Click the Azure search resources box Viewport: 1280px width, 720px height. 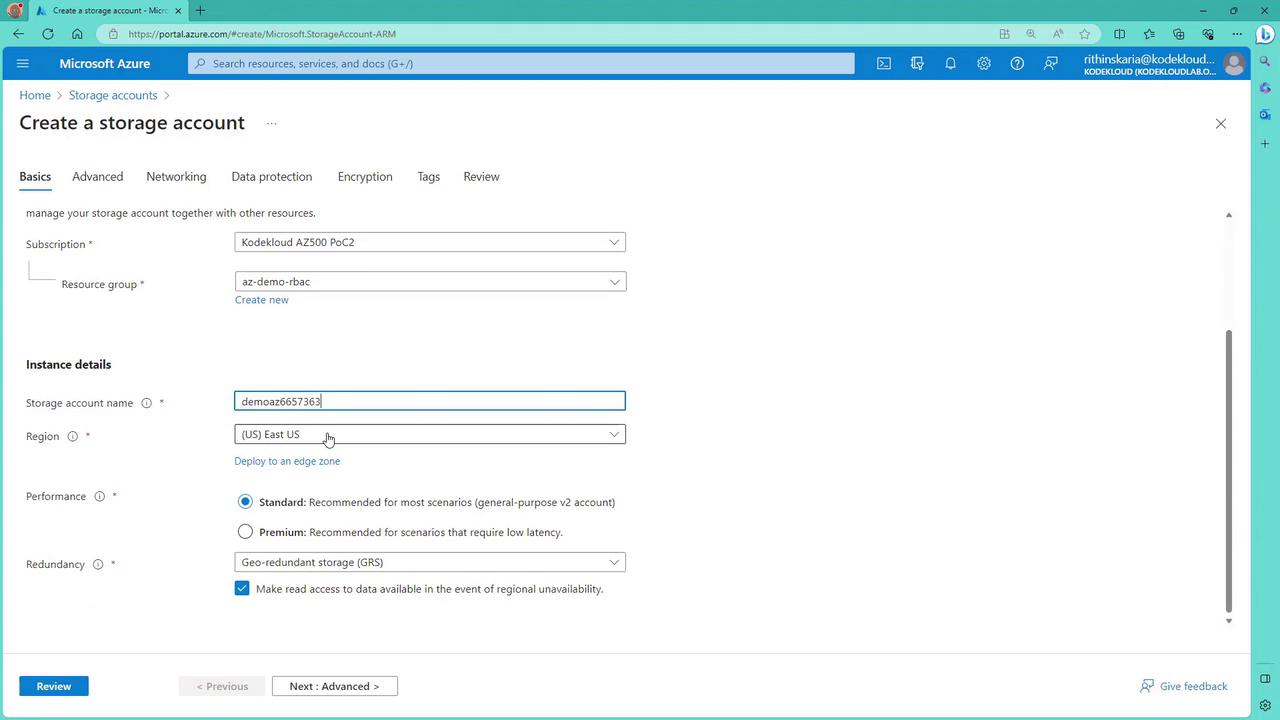click(x=521, y=63)
